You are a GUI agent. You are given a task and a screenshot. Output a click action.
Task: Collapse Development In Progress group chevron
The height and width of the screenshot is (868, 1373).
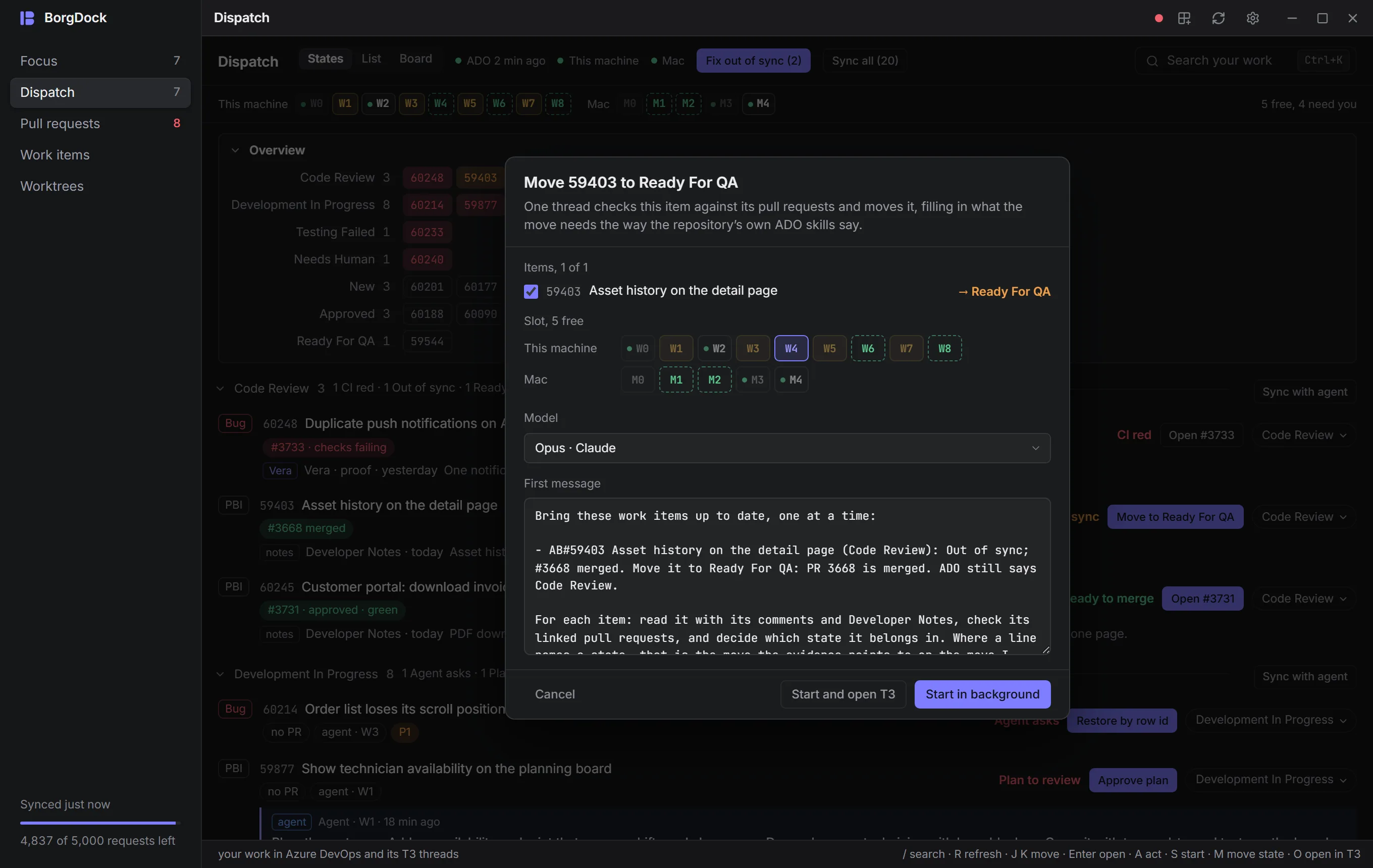pyautogui.click(x=220, y=674)
